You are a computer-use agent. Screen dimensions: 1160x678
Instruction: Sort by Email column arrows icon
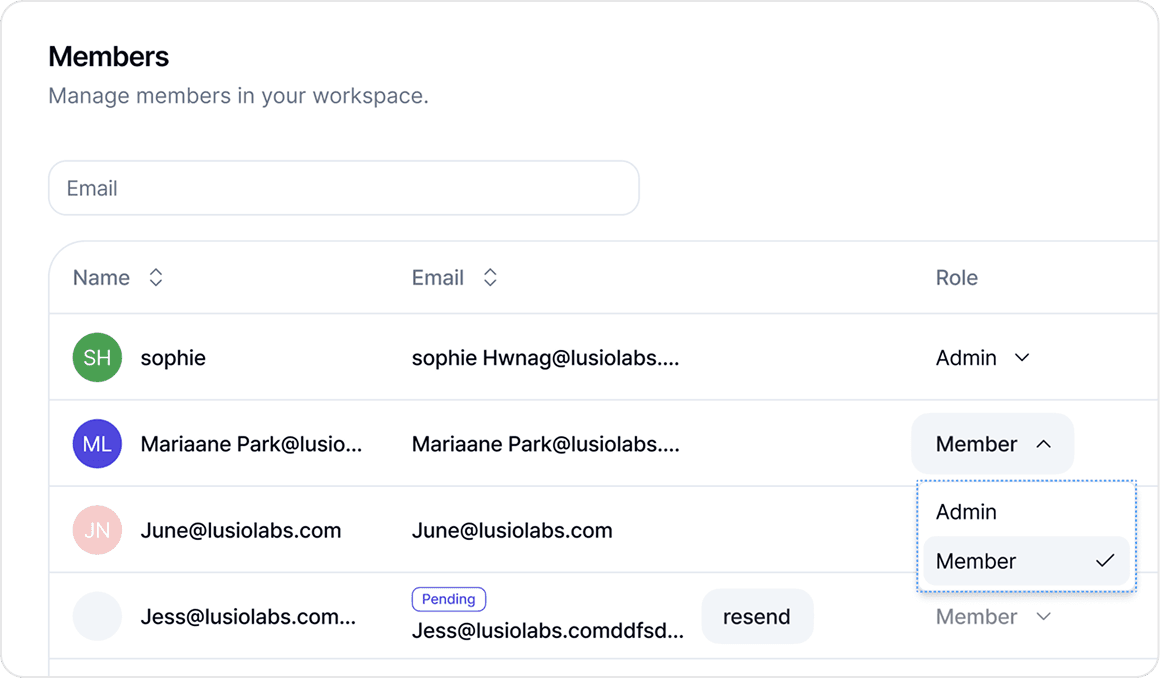pyautogui.click(x=490, y=278)
